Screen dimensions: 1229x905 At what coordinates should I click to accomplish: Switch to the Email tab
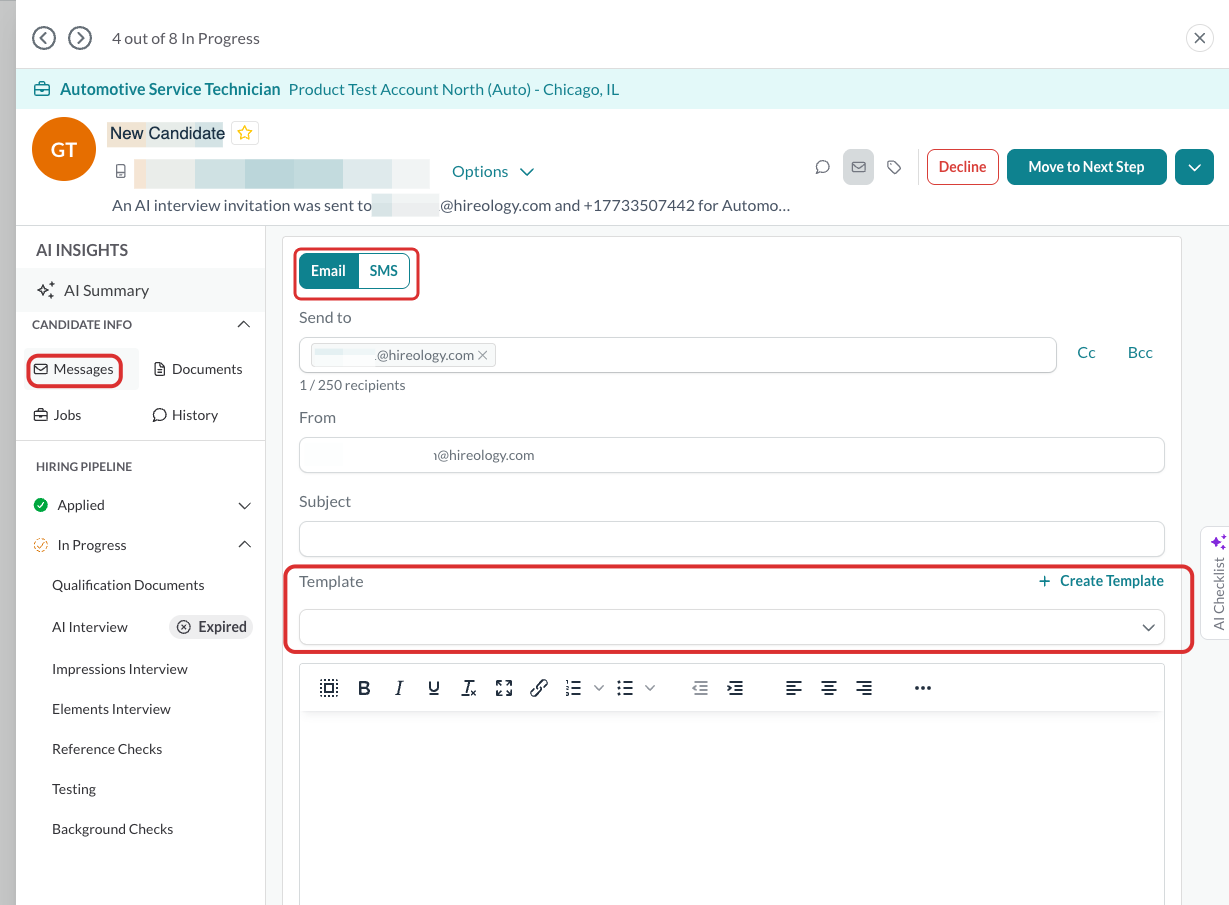coord(328,271)
